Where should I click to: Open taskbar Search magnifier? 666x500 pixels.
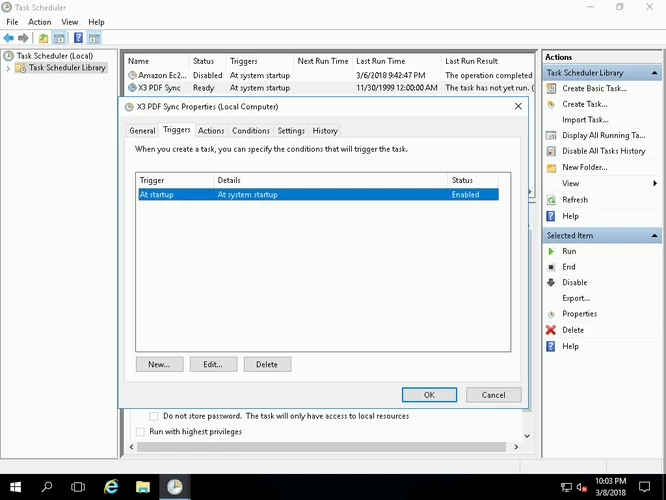(x=47, y=487)
